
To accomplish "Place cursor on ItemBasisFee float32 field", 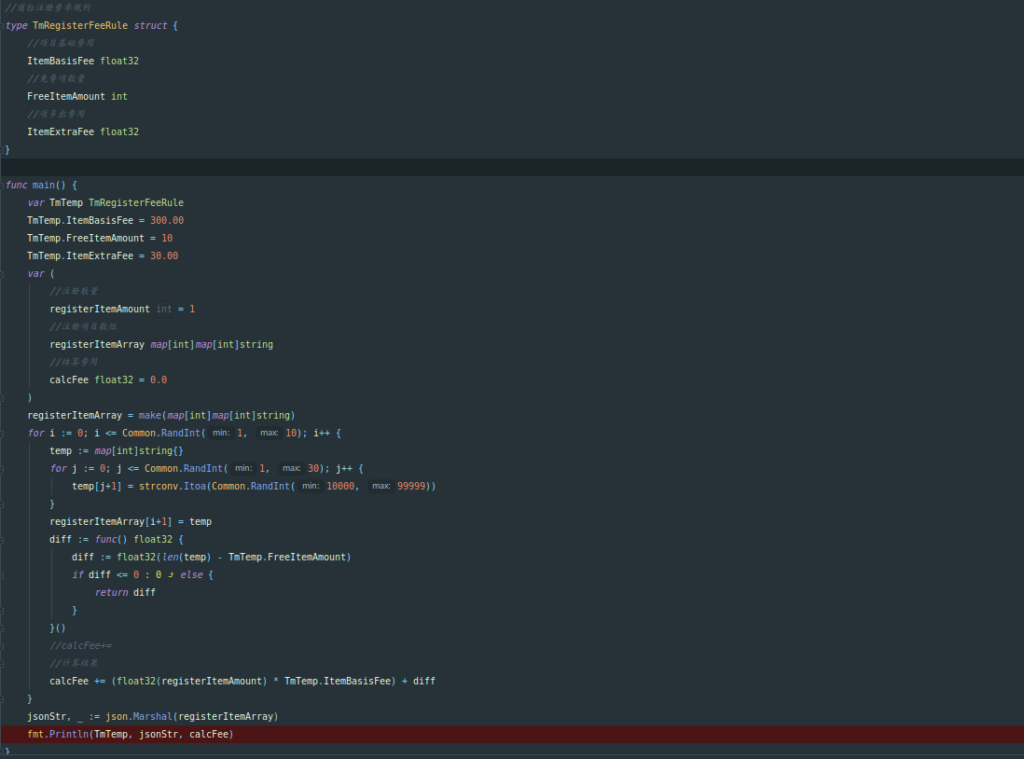I will (x=83, y=61).
